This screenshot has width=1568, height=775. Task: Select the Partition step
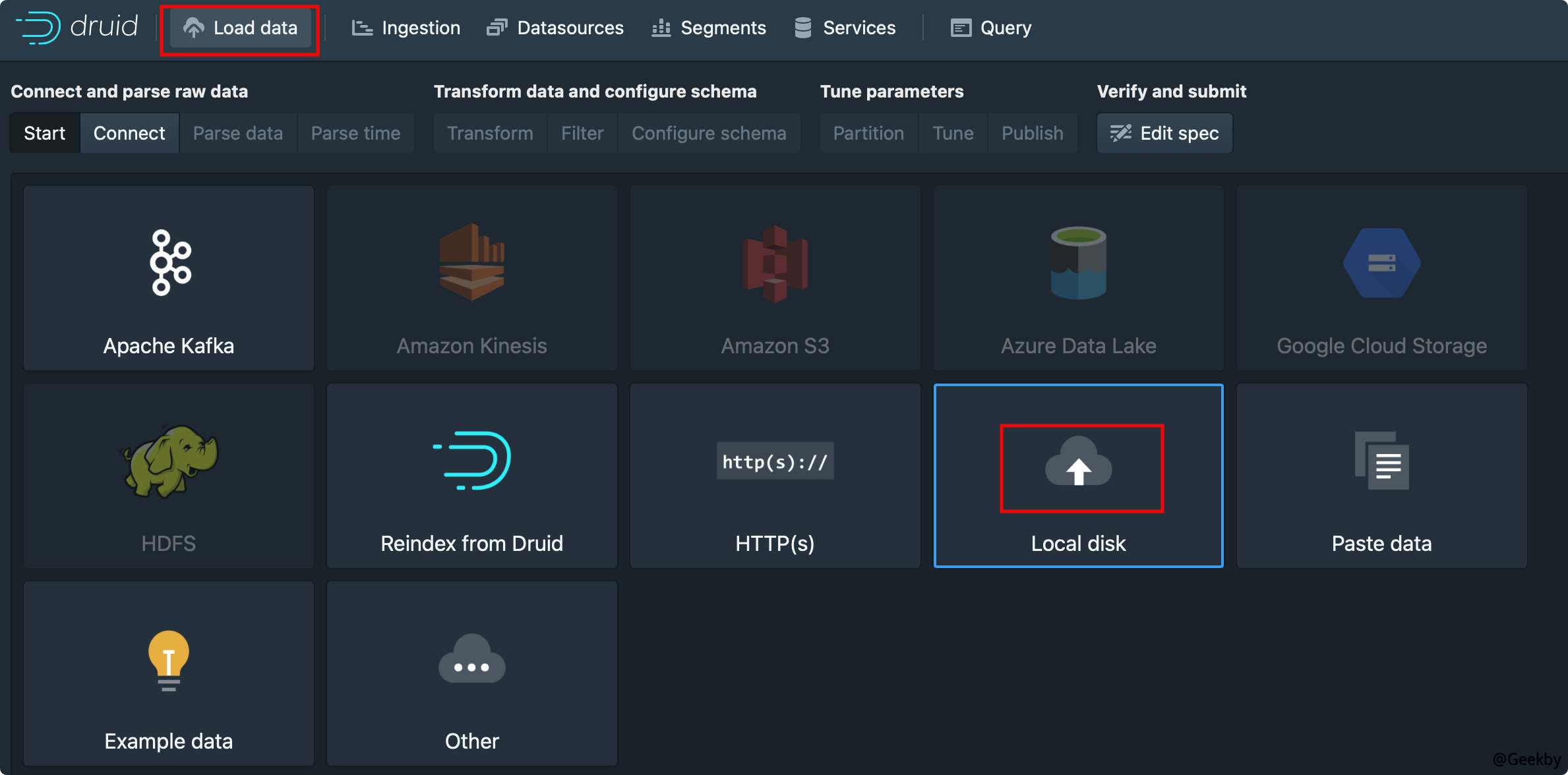868,133
